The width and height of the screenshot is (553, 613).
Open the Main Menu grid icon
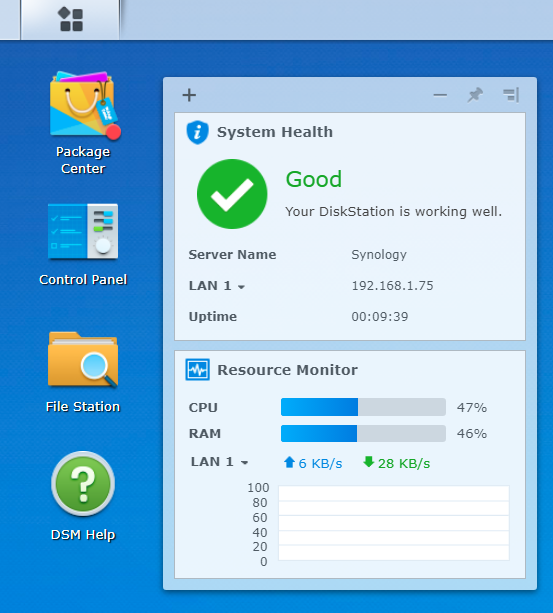(70, 20)
